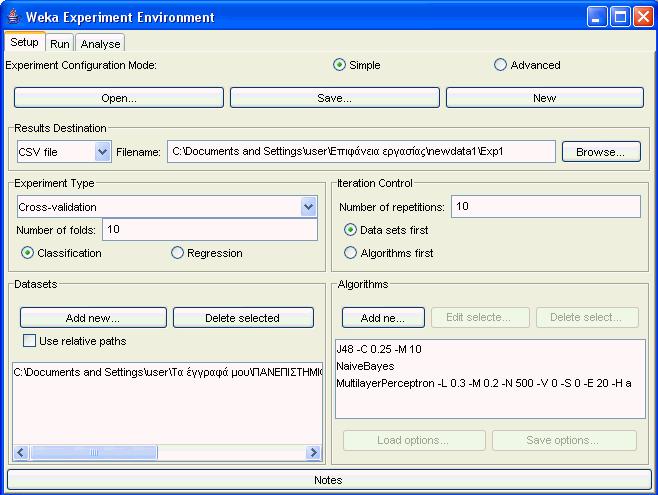This screenshot has height=495, width=658.
Task: Add new dataset with Add new... button
Action: pyautogui.click(x=93, y=318)
